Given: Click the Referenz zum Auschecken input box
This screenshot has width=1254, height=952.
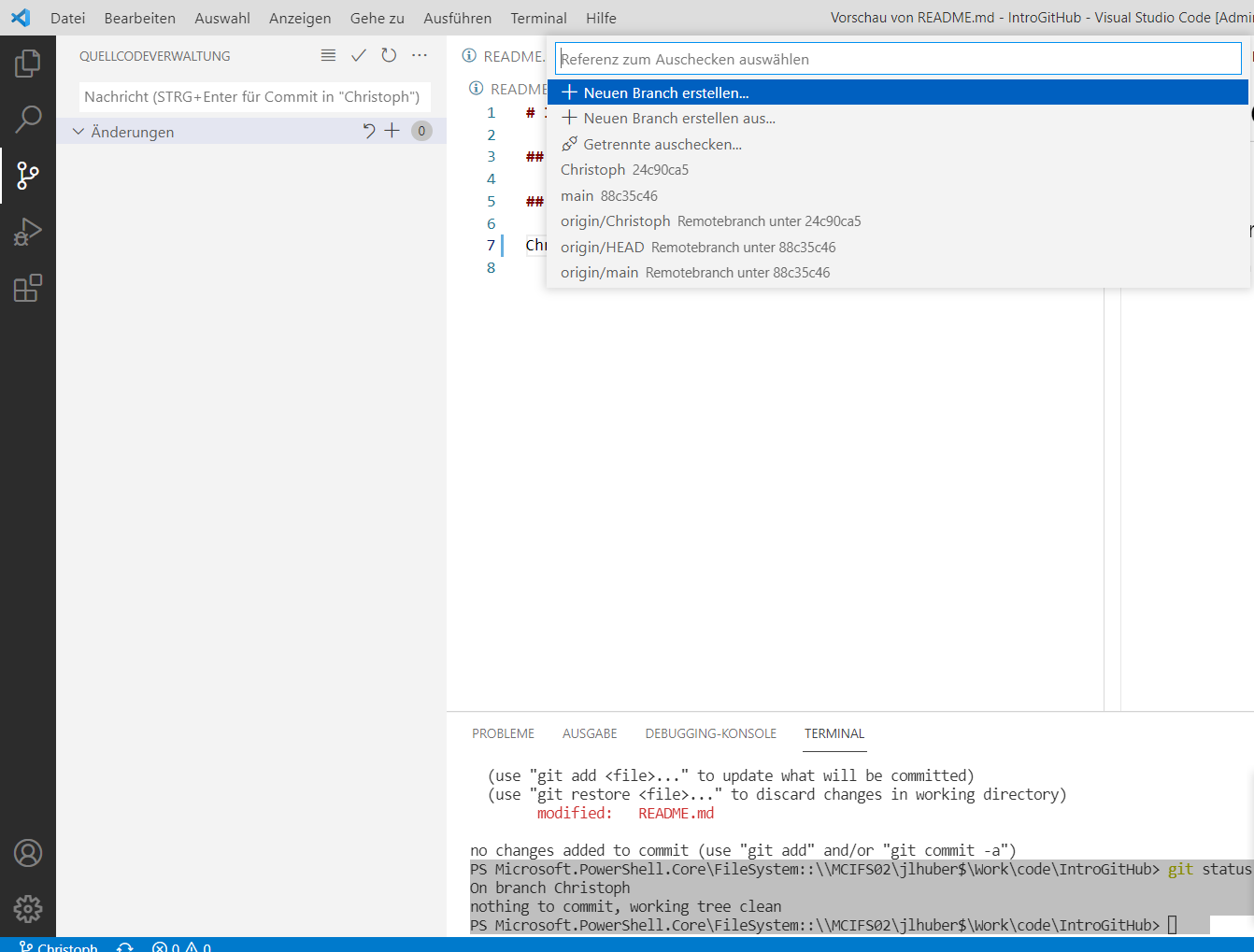Looking at the screenshot, I should pyautogui.click(x=898, y=59).
